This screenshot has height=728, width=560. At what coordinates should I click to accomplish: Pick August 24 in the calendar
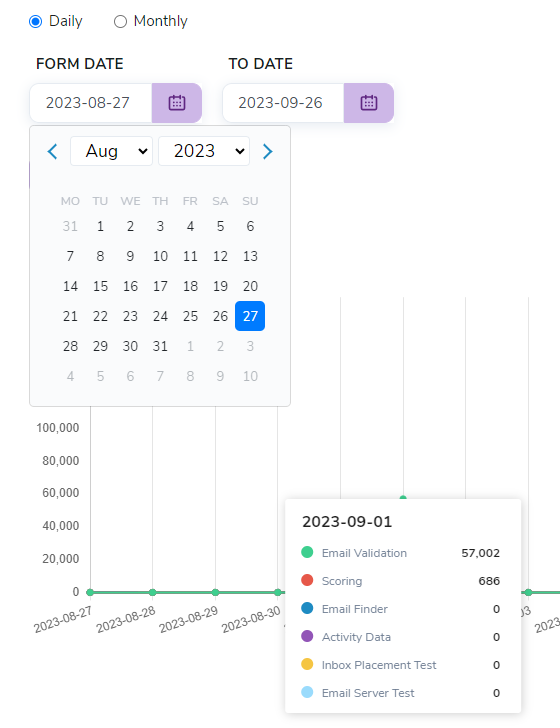160,316
